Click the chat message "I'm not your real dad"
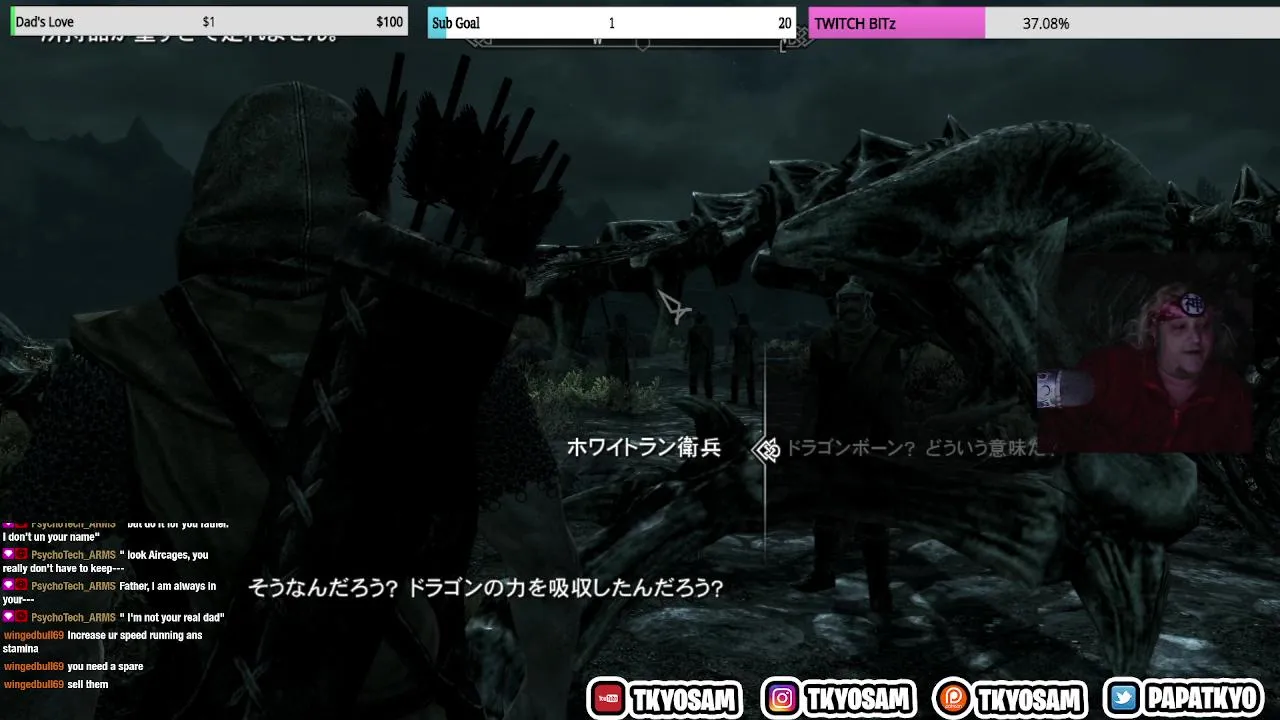This screenshot has height=720, width=1280. point(172,617)
